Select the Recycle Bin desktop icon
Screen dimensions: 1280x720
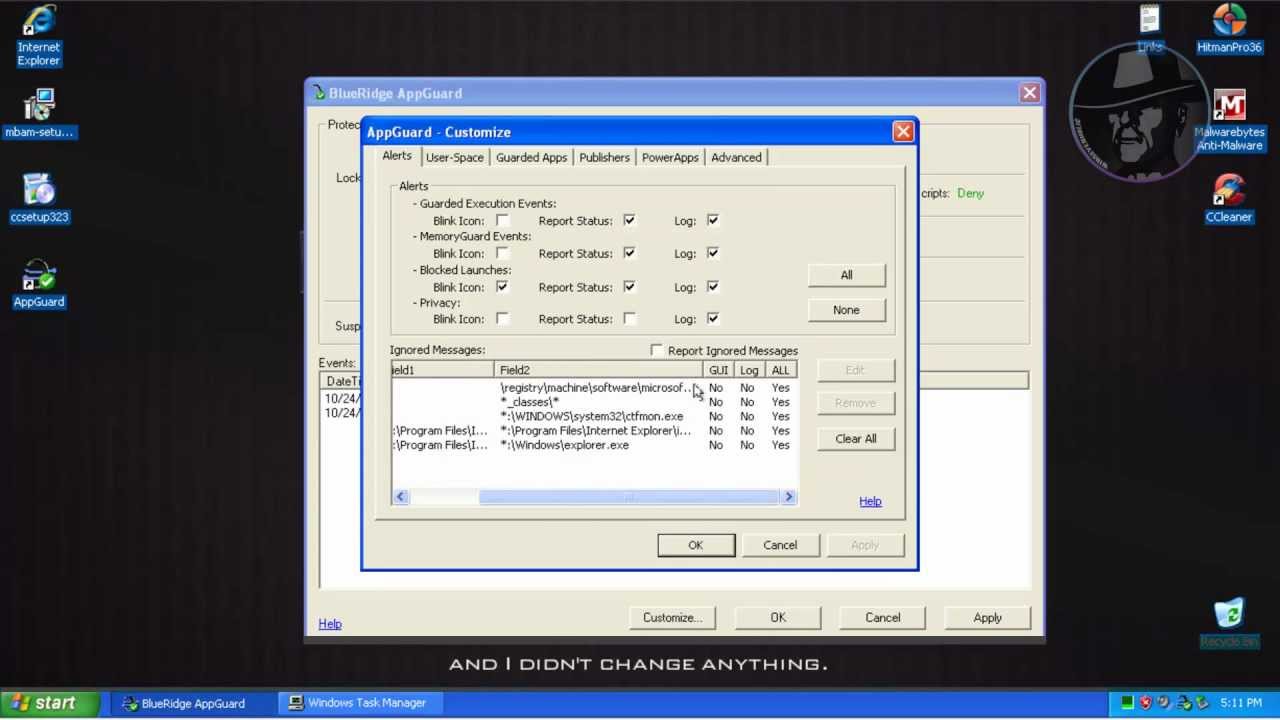pos(1229,624)
